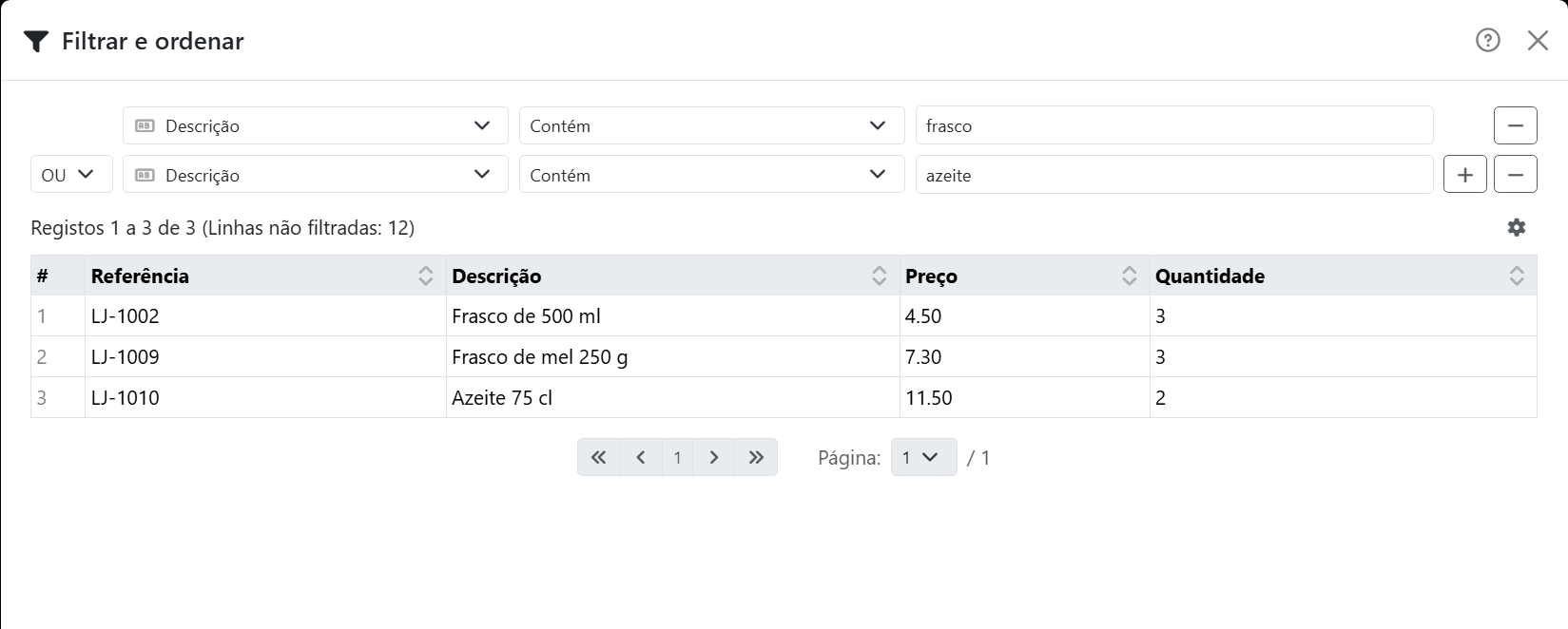
Task: Select reference cell LJ-1002
Action: point(265,316)
